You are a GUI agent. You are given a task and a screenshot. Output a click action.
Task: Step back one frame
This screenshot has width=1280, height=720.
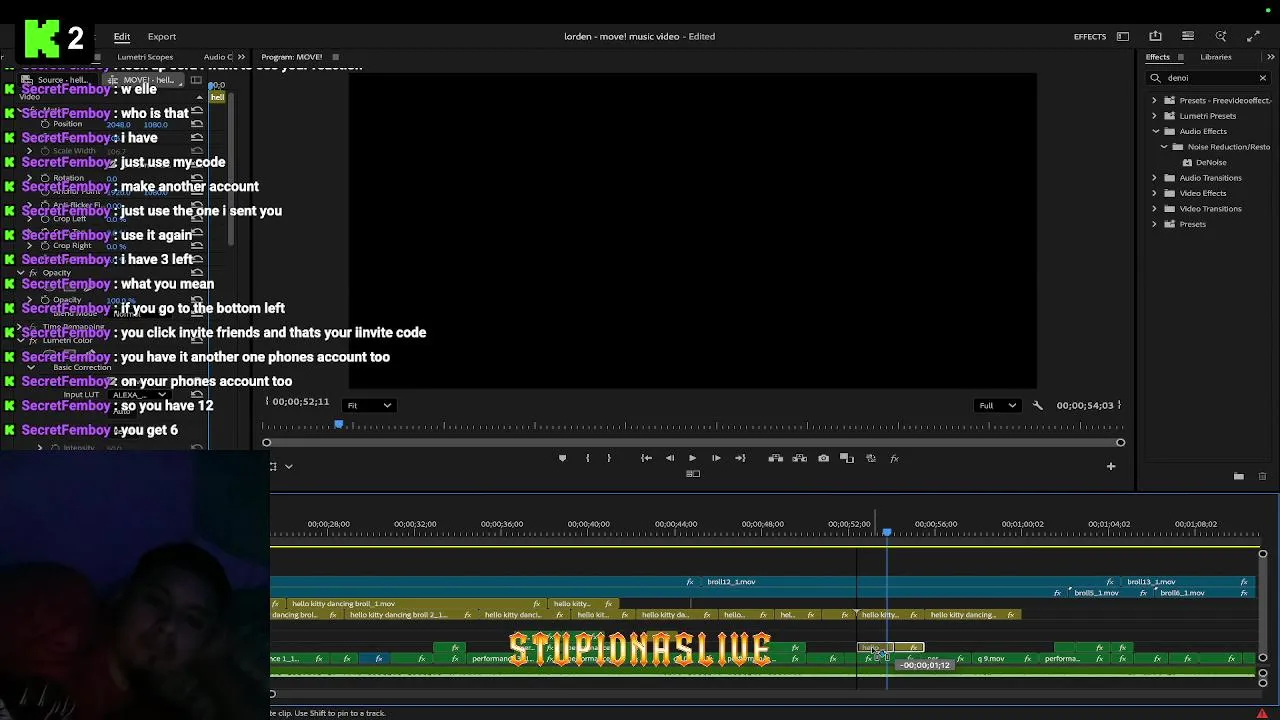[670, 458]
